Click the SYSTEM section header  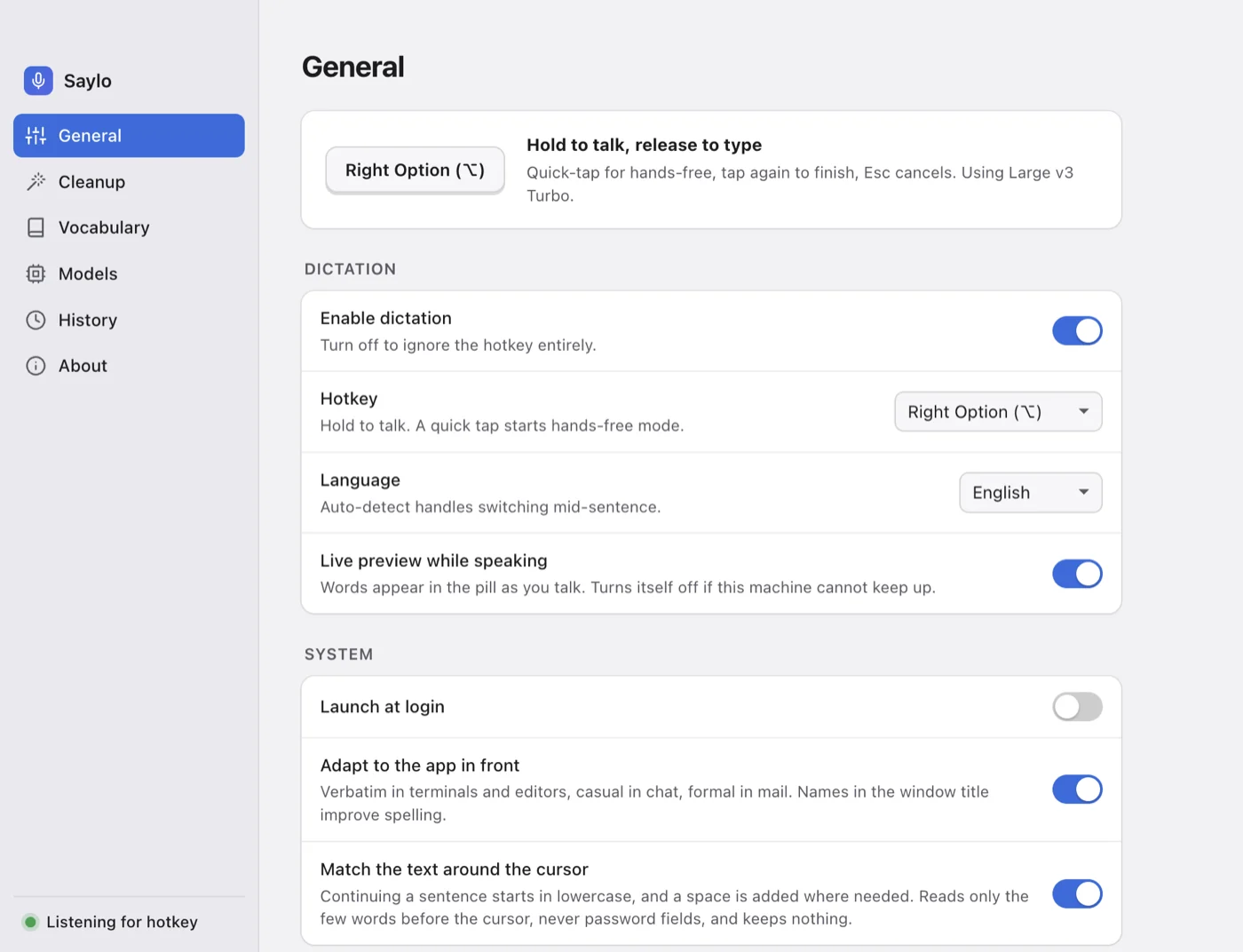(338, 654)
